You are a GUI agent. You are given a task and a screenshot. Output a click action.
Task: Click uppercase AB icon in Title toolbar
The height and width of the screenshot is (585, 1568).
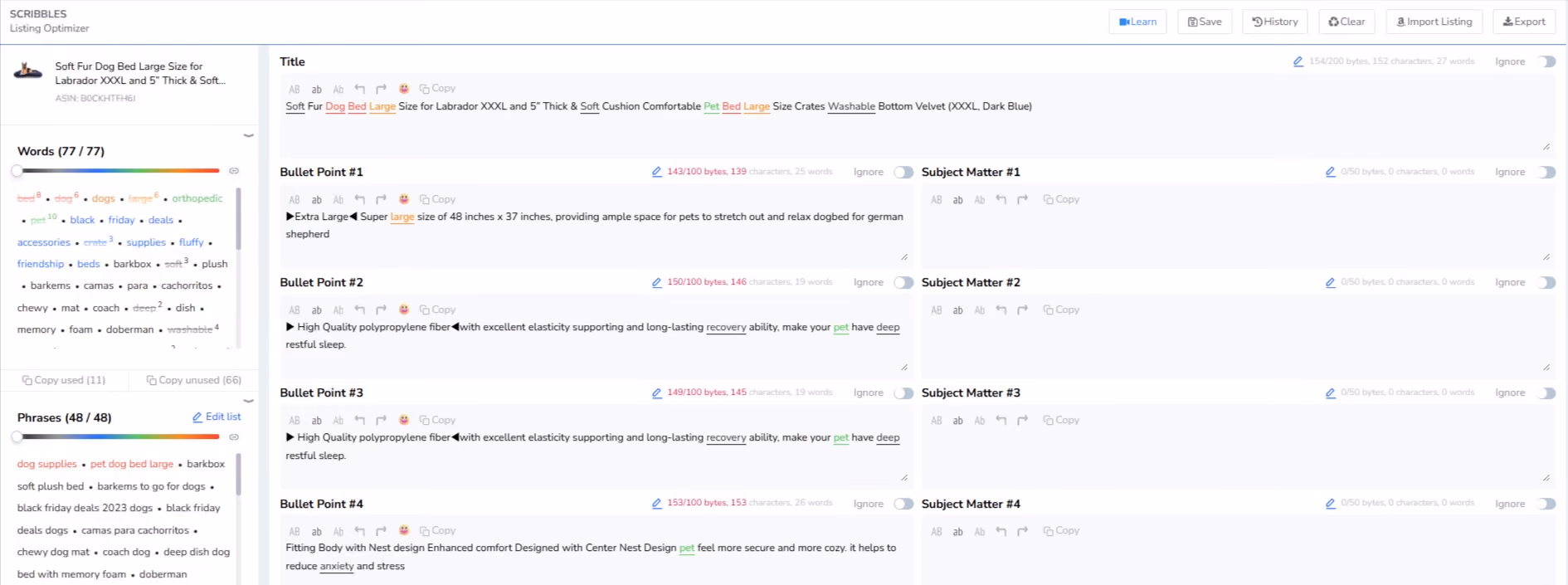point(295,89)
